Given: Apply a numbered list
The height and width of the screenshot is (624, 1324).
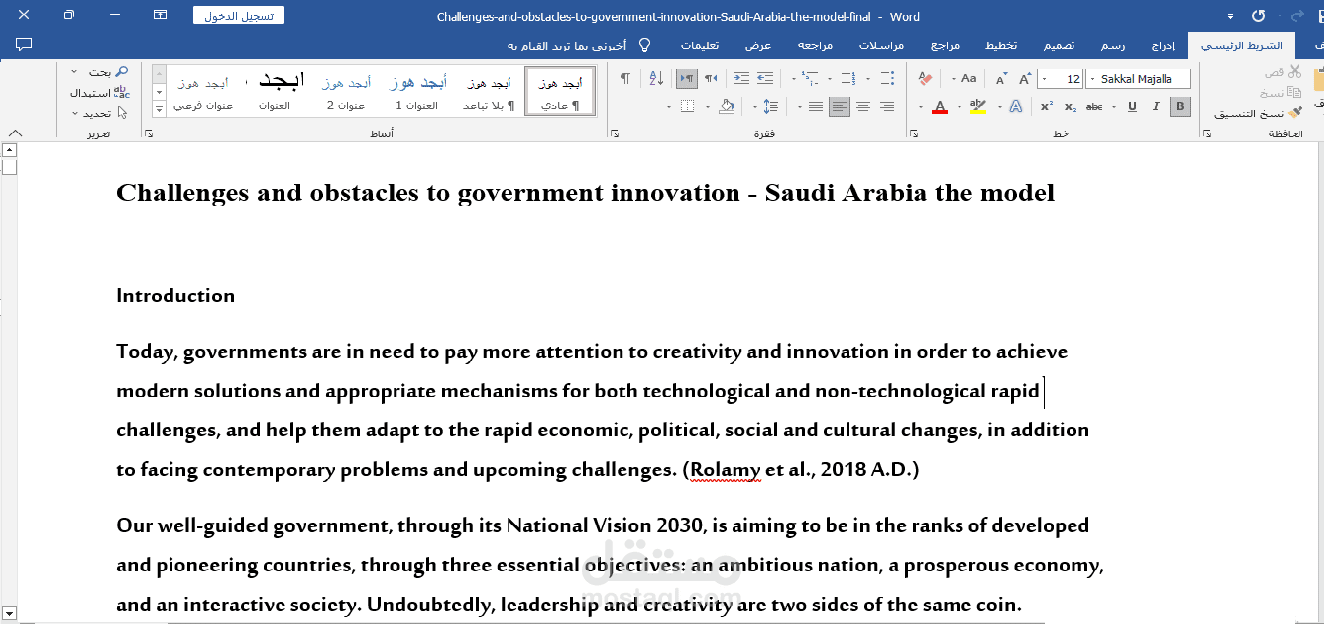Looking at the screenshot, I should coord(849,78).
